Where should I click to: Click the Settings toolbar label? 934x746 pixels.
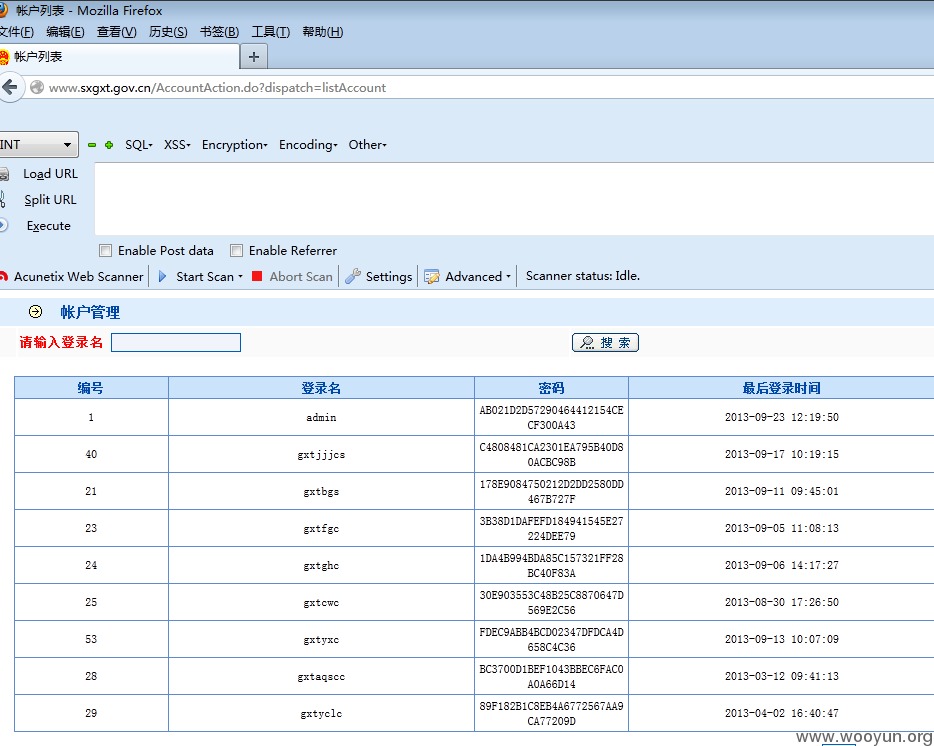click(x=389, y=276)
